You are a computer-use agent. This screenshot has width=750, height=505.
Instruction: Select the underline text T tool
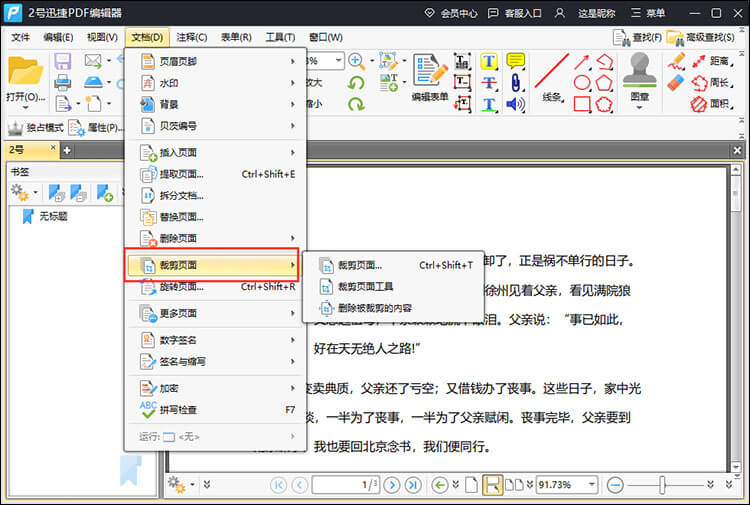tap(489, 104)
